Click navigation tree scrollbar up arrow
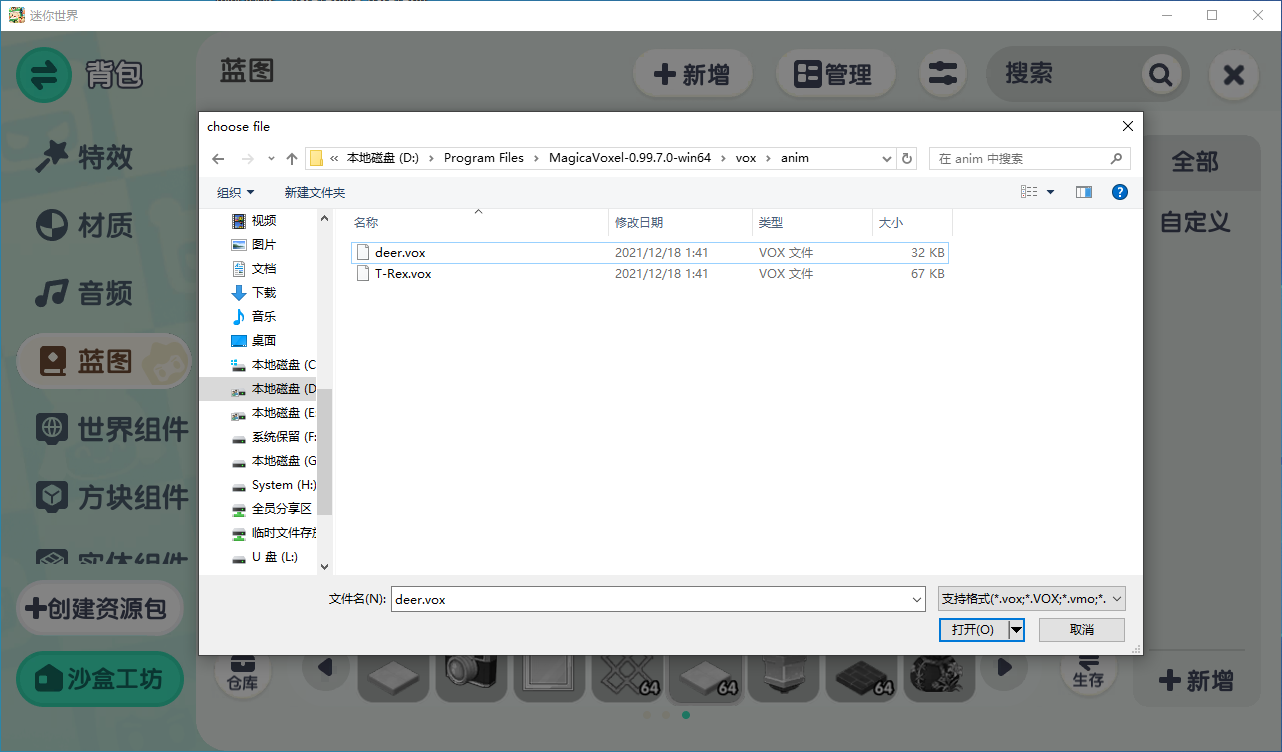The width and height of the screenshot is (1282, 752). [x=324, y=218]
